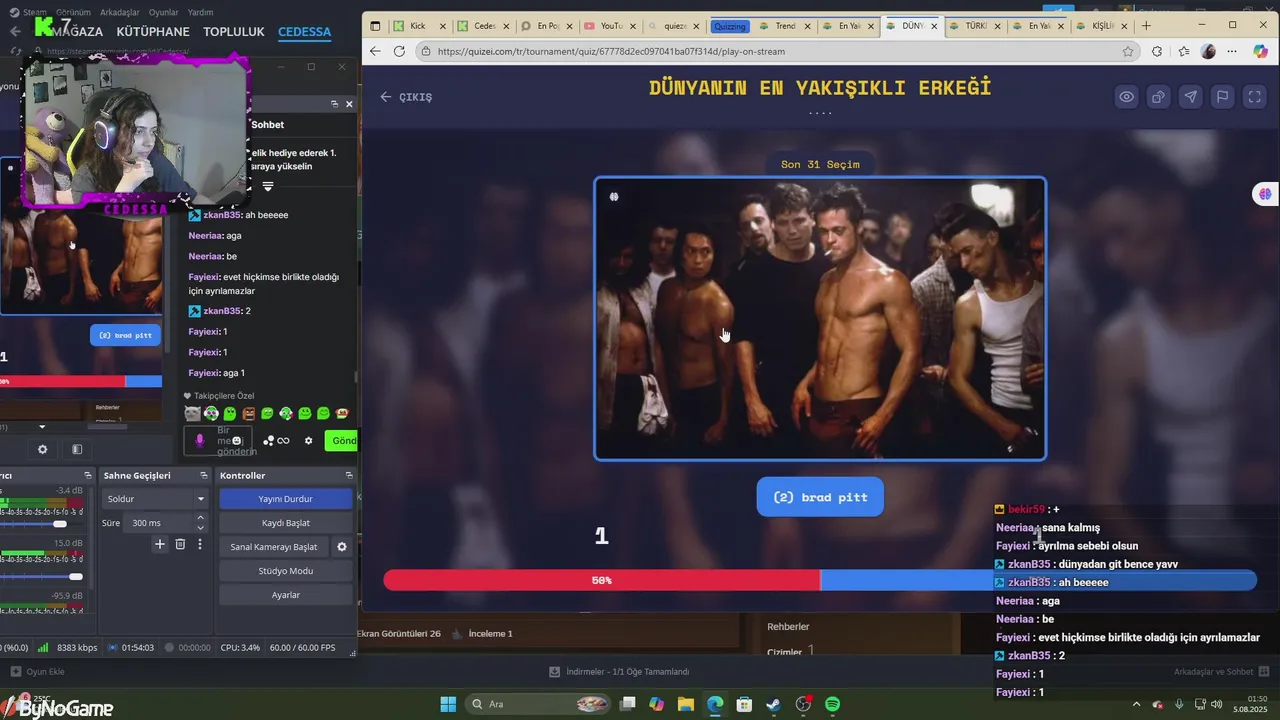Bookmark page with the star icon
This screenshot has width=1280, height=720.
(1128, 51)
